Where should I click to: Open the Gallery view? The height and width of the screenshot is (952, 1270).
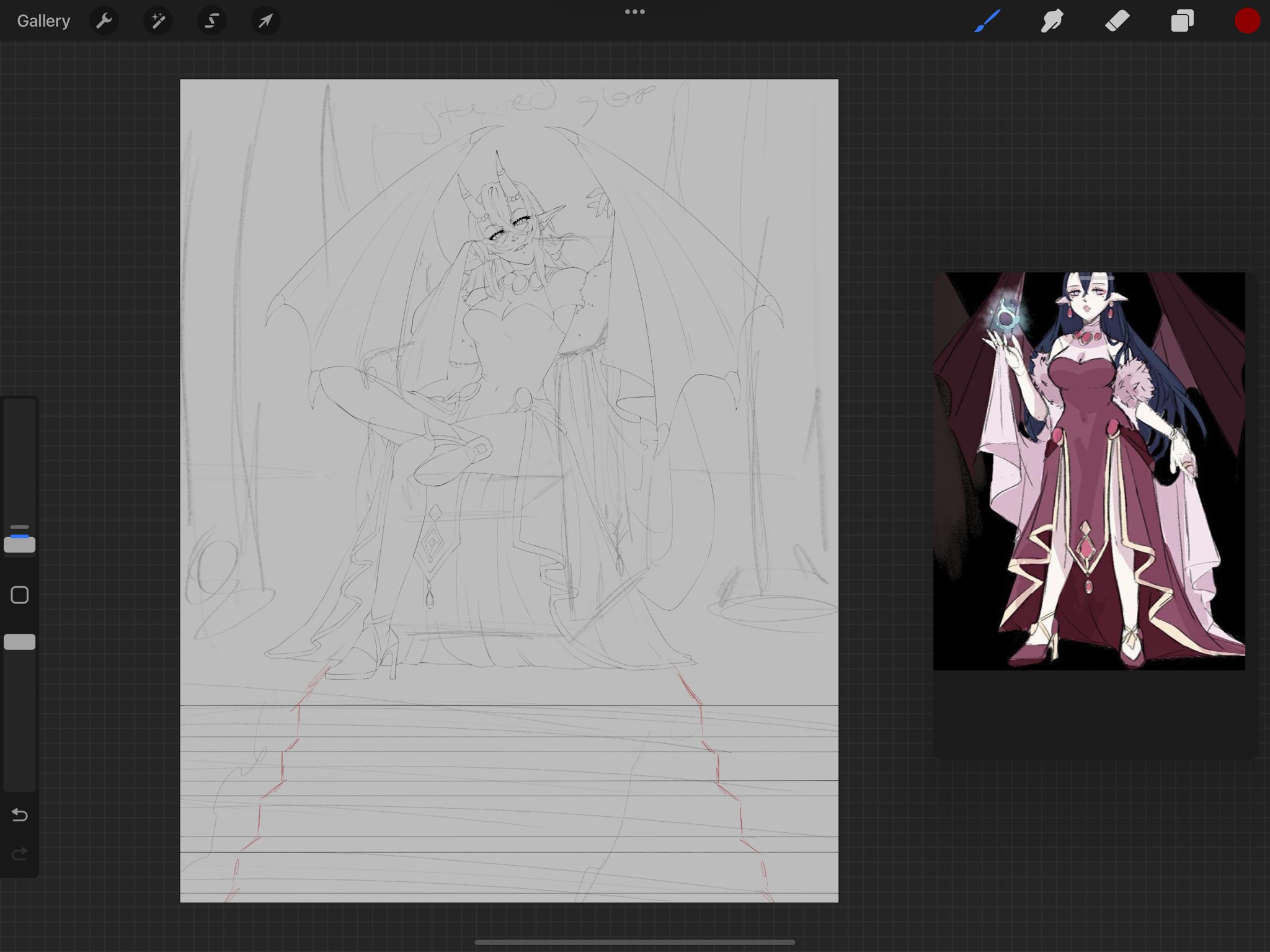tap(43, 21)
